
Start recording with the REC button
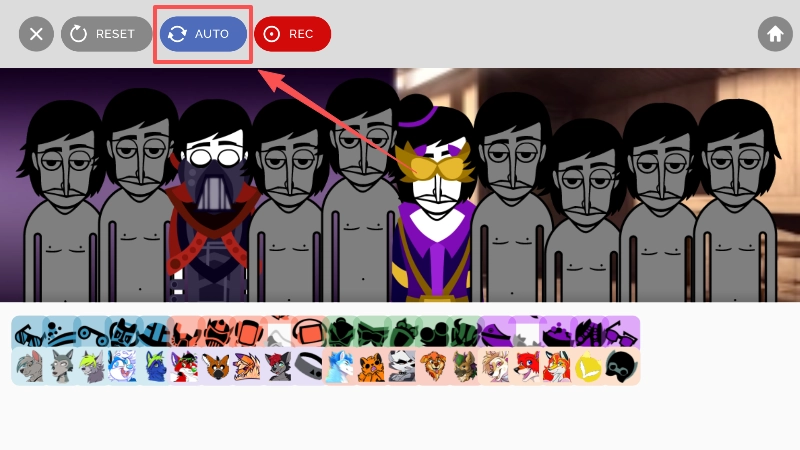tap(291, 34)
